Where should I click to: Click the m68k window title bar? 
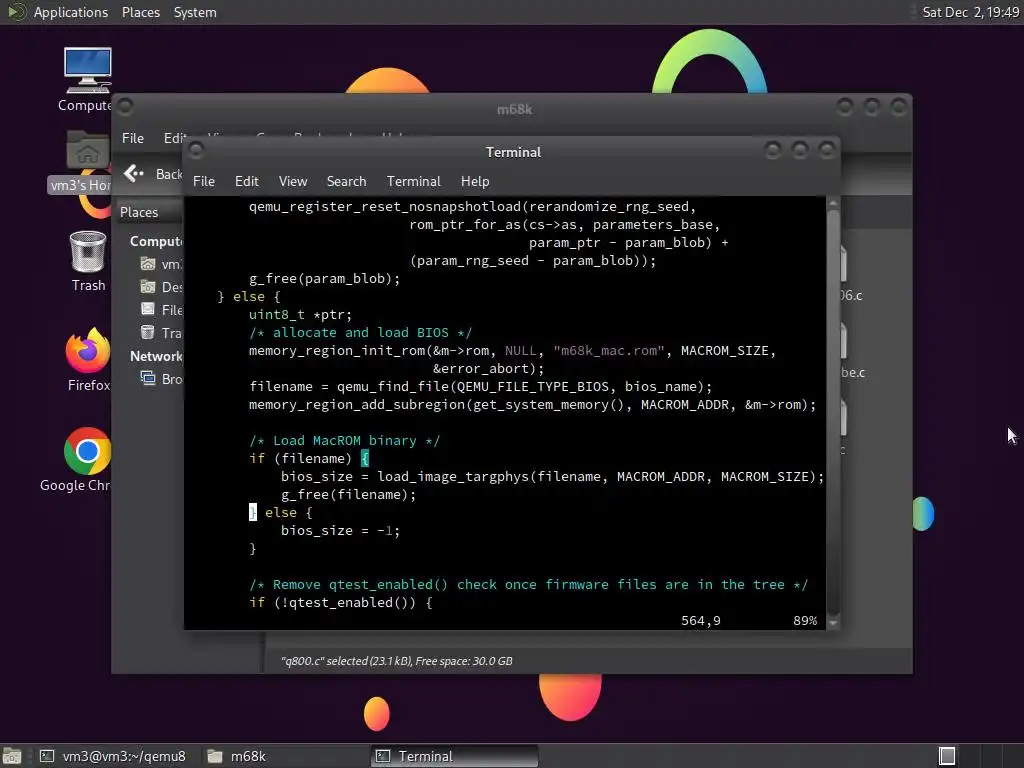(514, 109)
